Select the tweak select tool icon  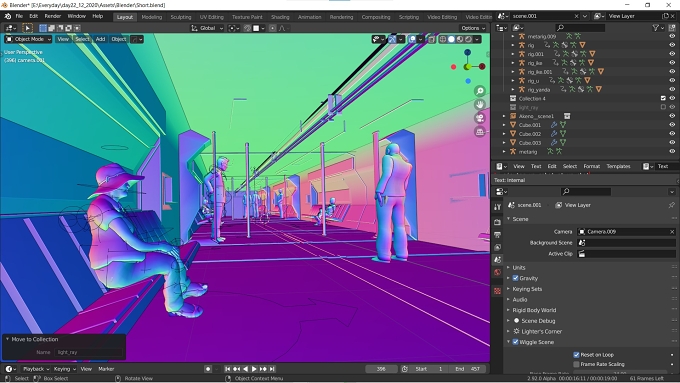point(27,28)
